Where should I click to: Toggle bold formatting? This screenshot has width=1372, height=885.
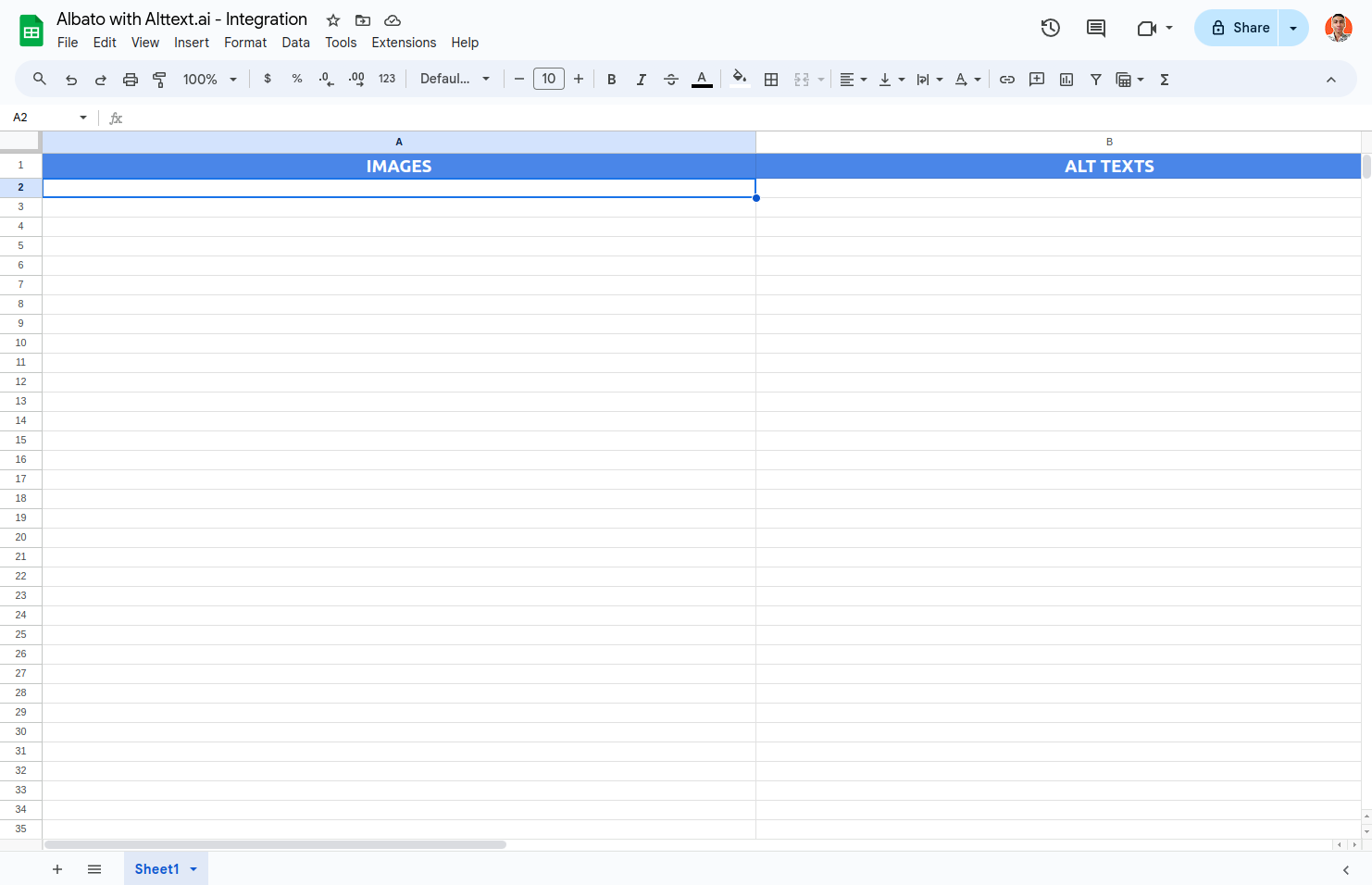point(612,80)
